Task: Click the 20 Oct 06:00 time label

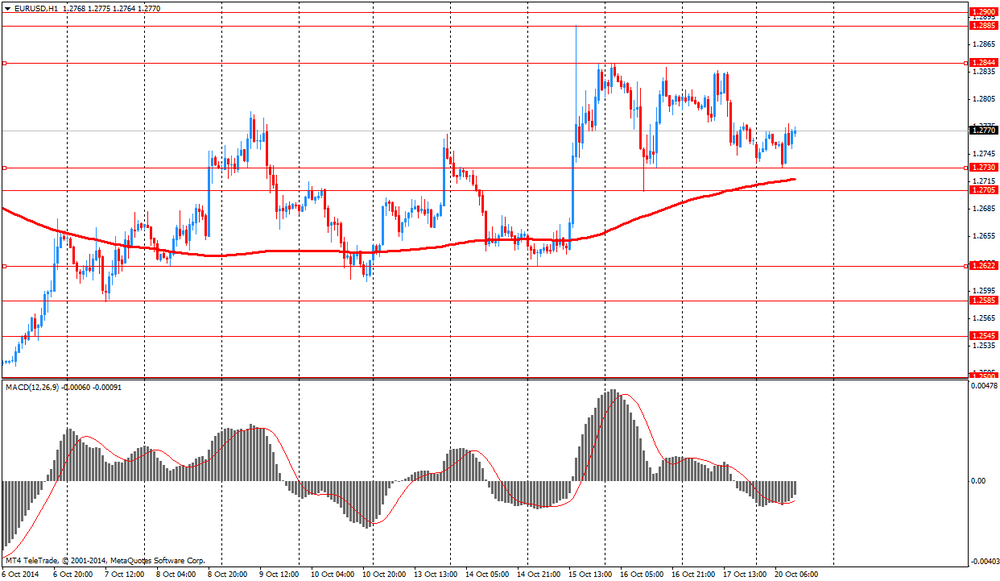Action: (796, 574)
